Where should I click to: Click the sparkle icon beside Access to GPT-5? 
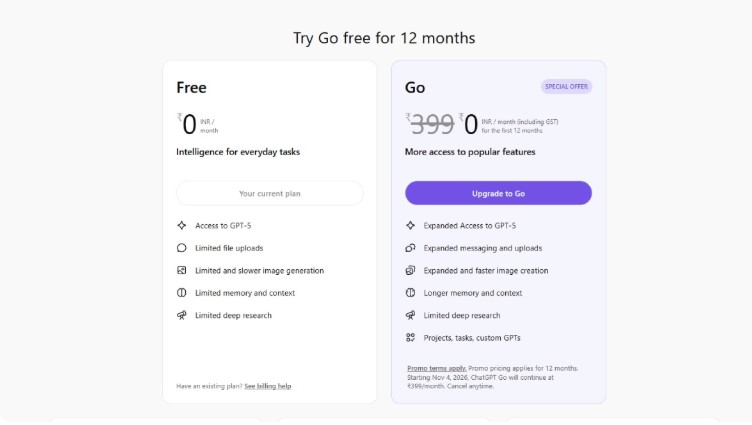pyautogui.click(x=181, y=226)
